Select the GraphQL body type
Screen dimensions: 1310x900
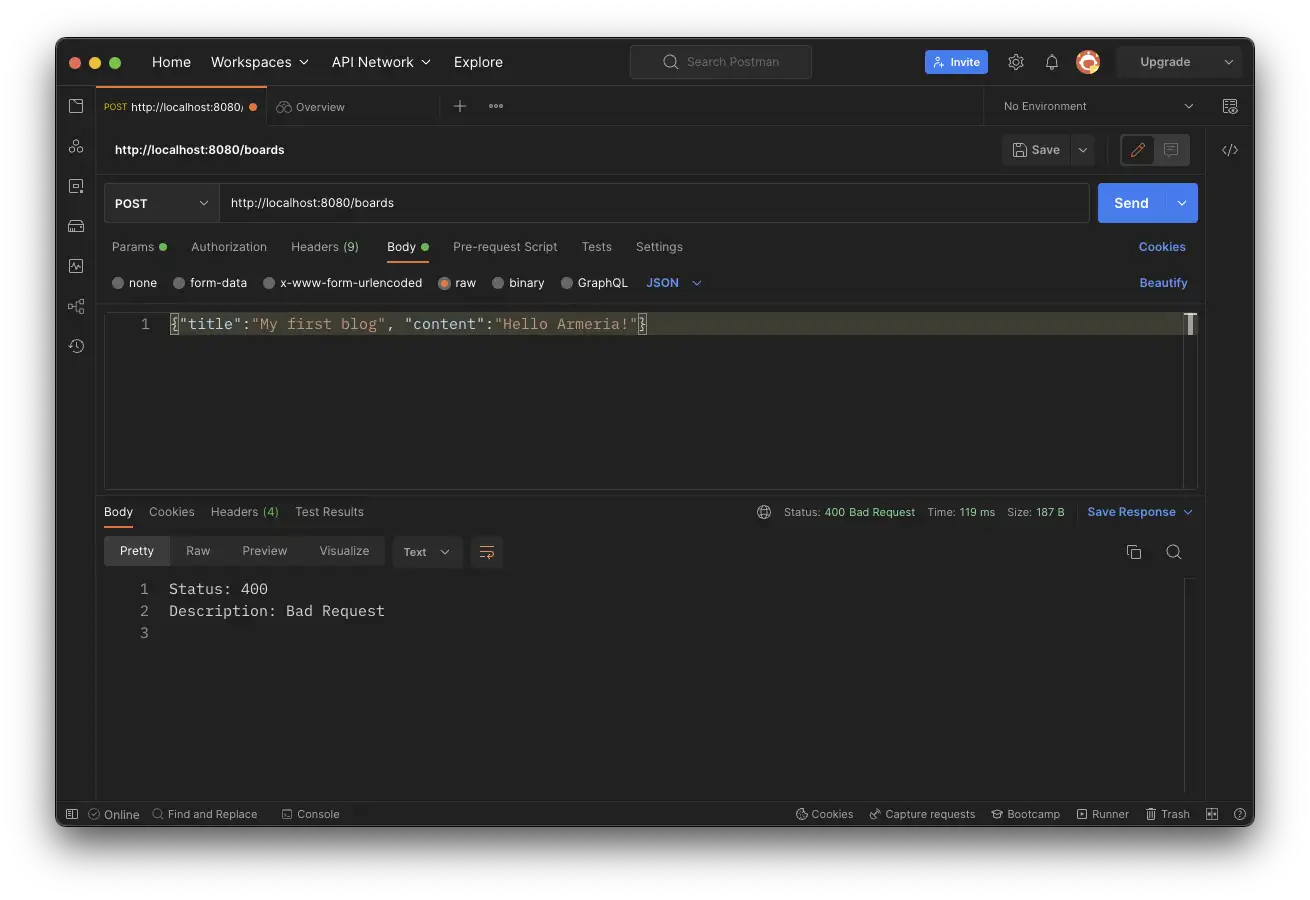594,283
